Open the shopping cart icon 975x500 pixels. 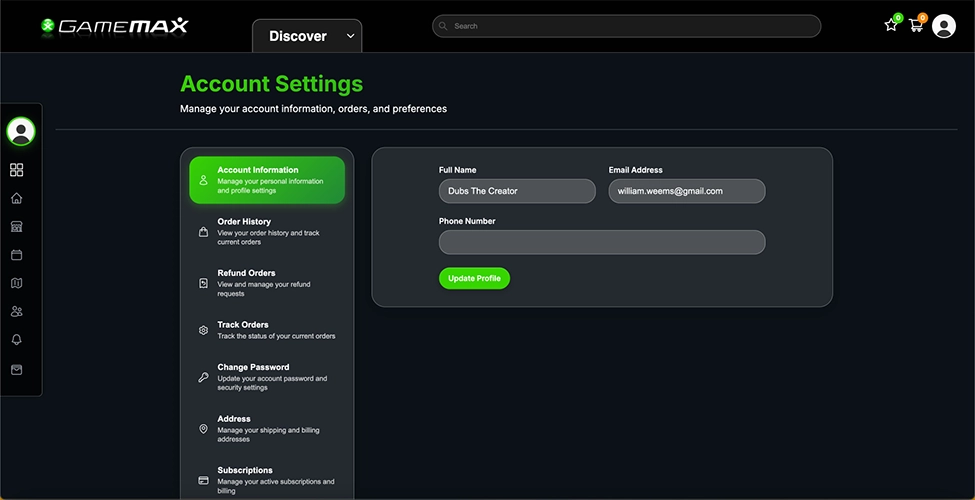(915, 25)
